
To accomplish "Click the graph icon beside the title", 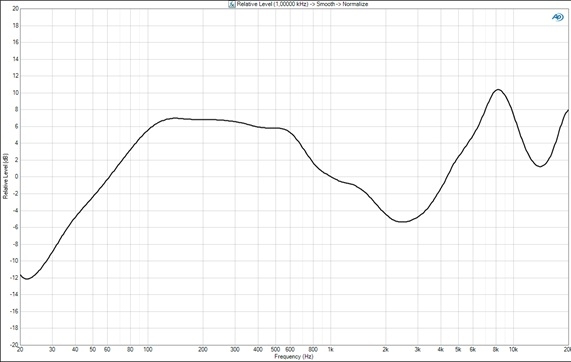I will [232, 4].
